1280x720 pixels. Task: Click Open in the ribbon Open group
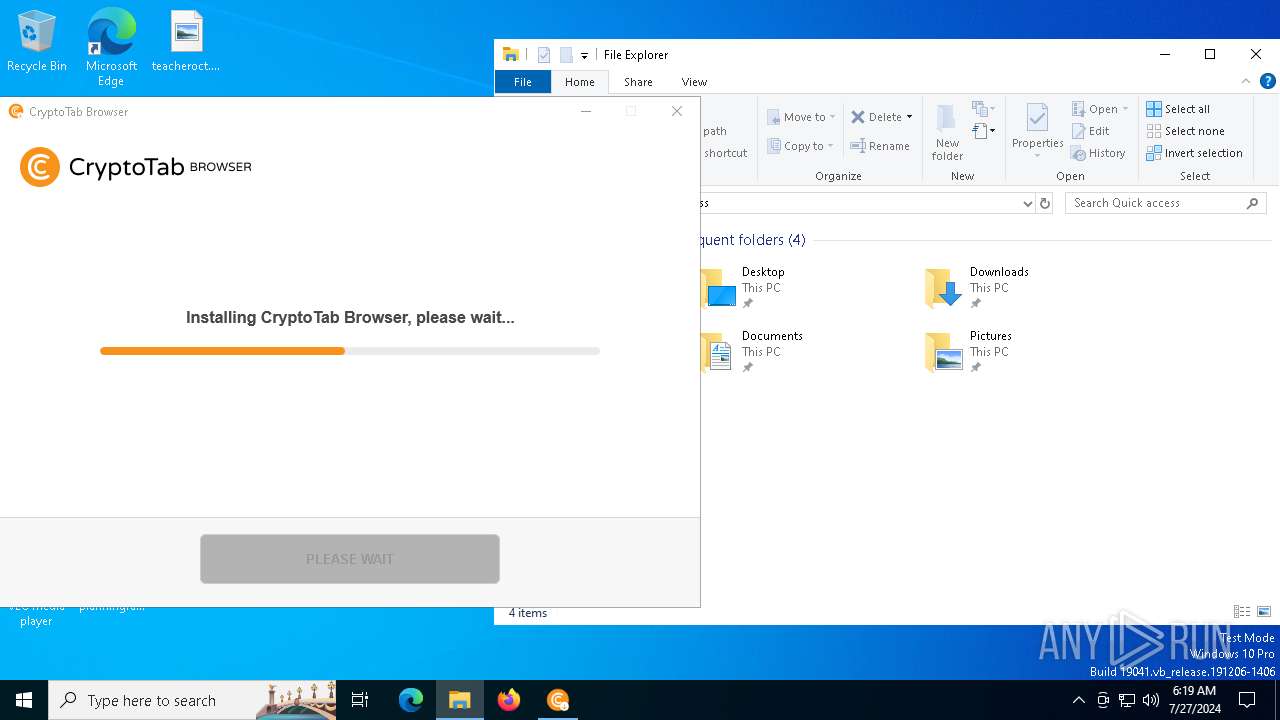[1099, 109]
